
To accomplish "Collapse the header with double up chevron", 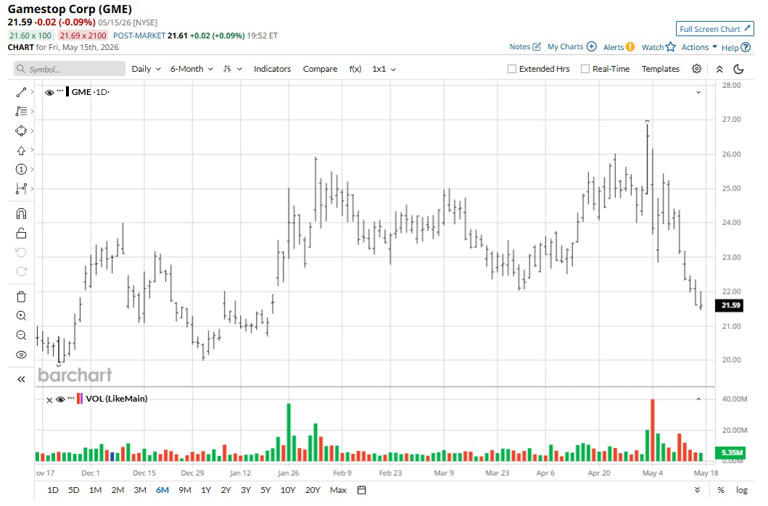I will [x=719, y=69].
